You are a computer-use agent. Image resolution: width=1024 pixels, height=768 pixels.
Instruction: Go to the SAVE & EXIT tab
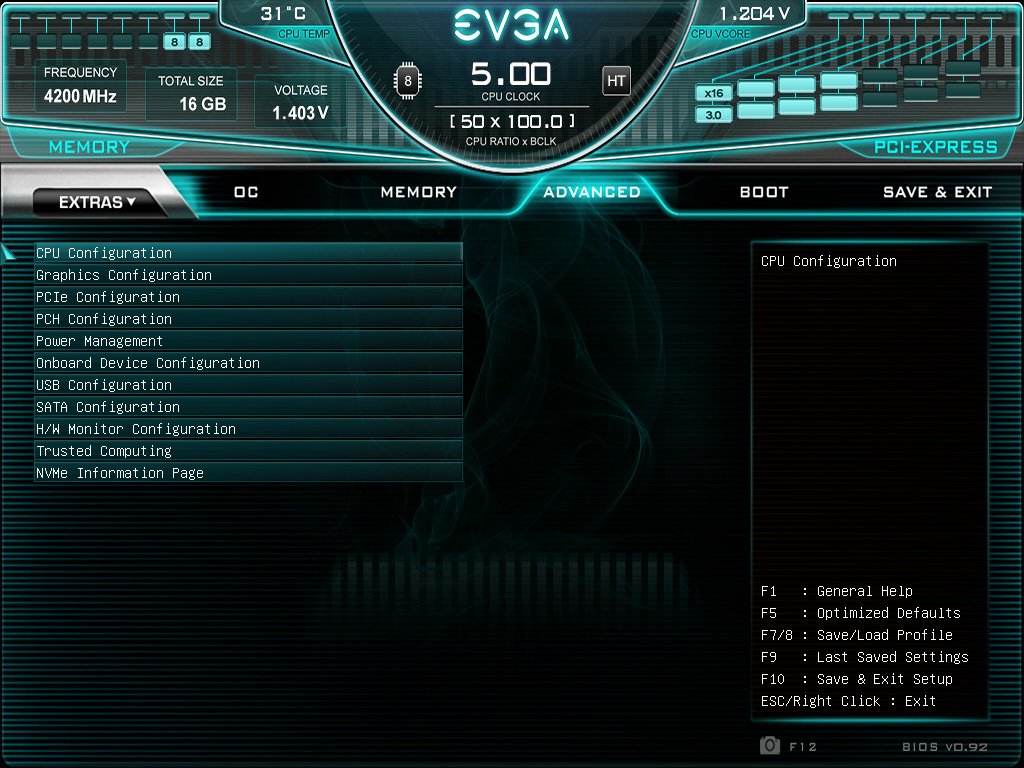tap(937, 192)
